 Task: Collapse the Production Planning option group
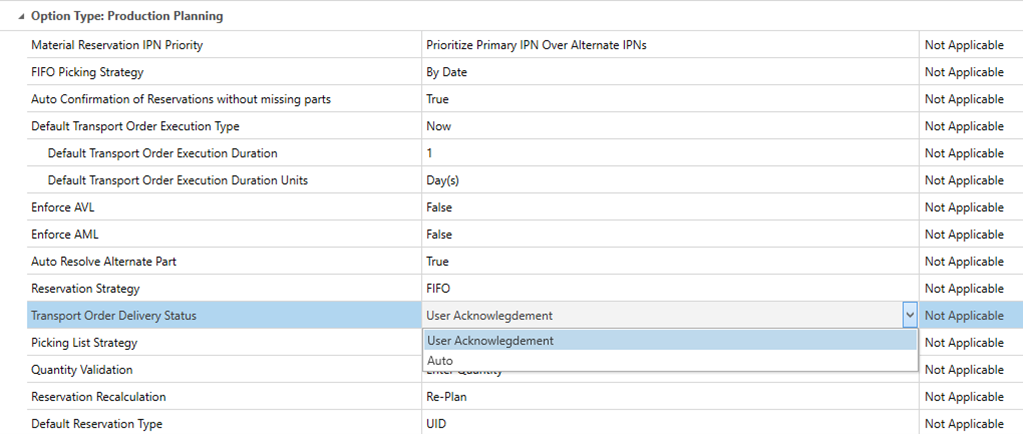coord(22,17)
